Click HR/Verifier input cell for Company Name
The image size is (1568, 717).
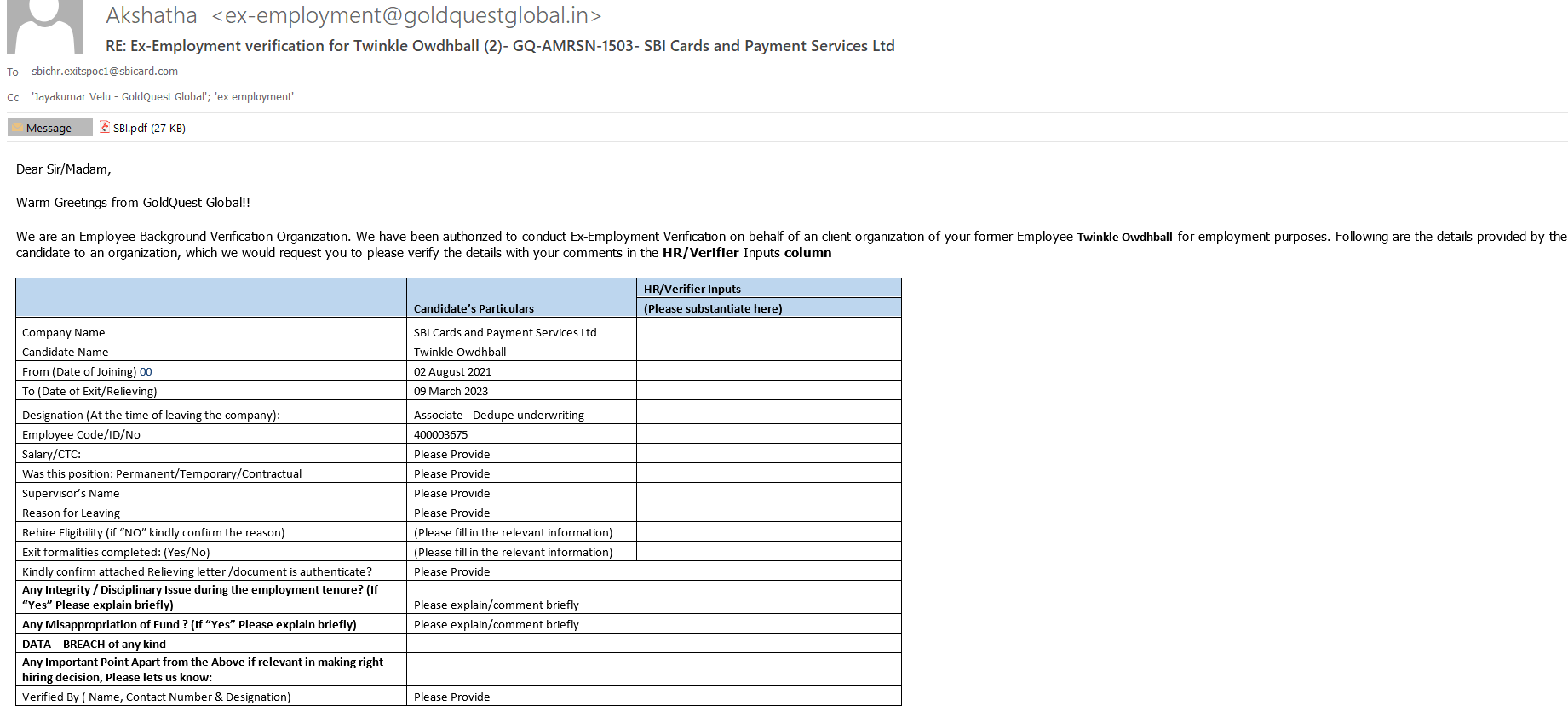769,330
